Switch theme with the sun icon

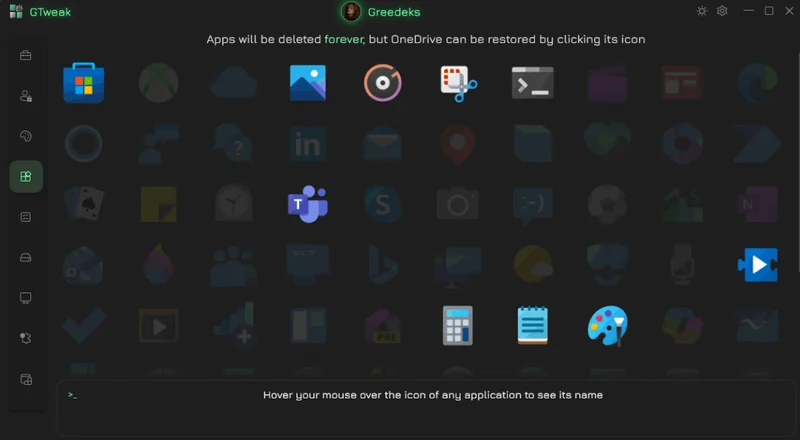click(702, 11)
